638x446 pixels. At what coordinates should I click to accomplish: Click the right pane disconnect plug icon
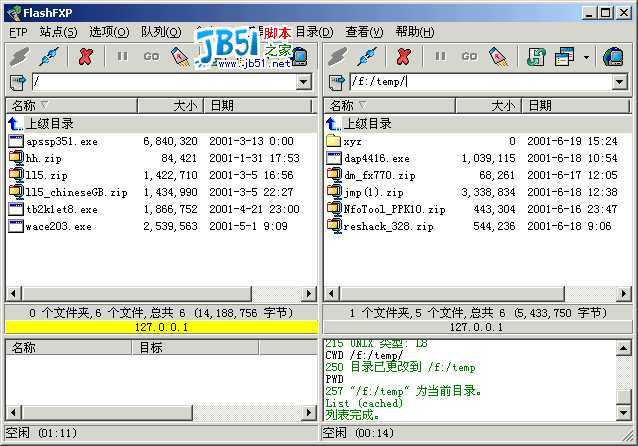[x=367, y=57]
